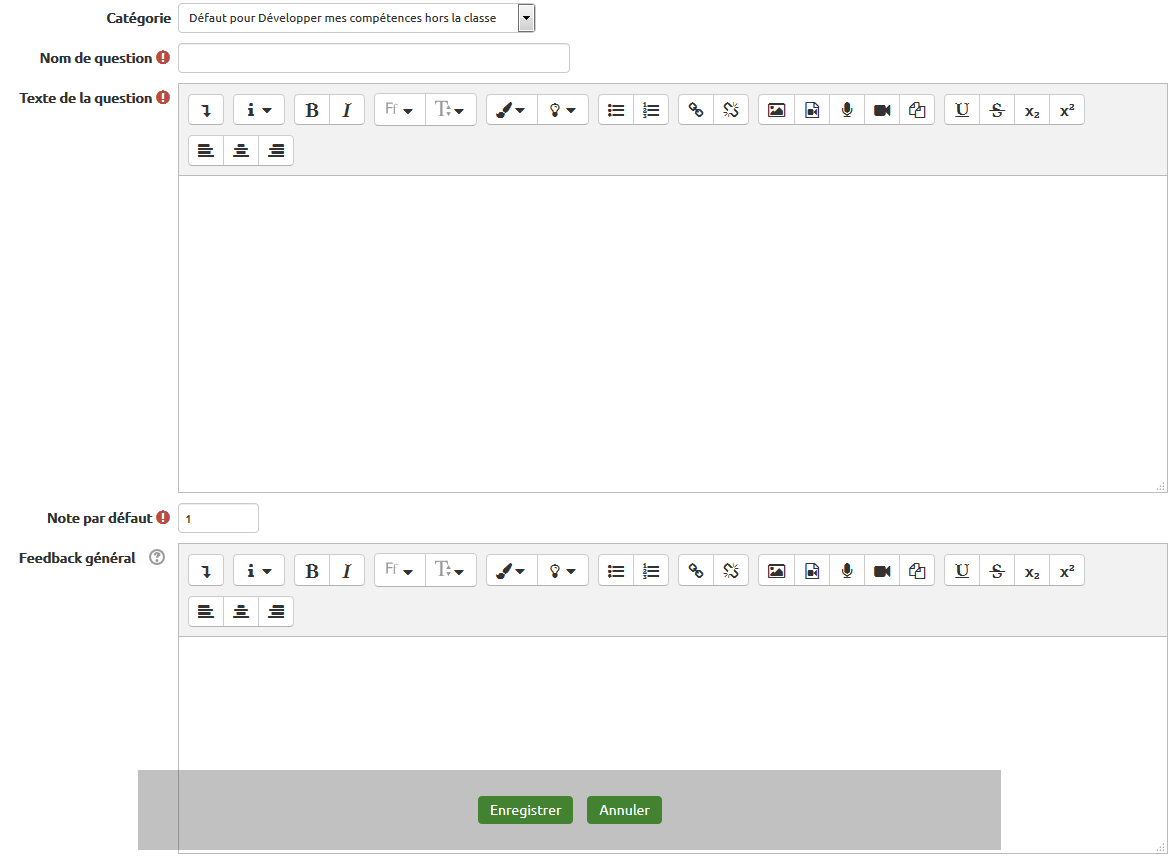
Task: Record audio in the Feedback général editor
Action: point(847,571)
